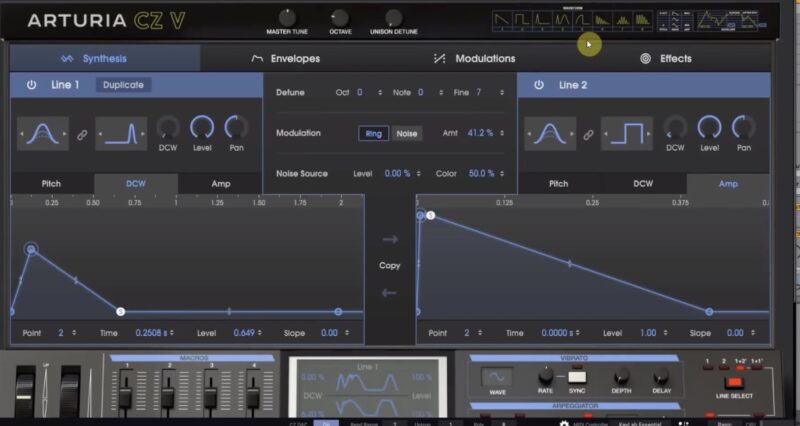Open the Effects tab

click(666, 59)
